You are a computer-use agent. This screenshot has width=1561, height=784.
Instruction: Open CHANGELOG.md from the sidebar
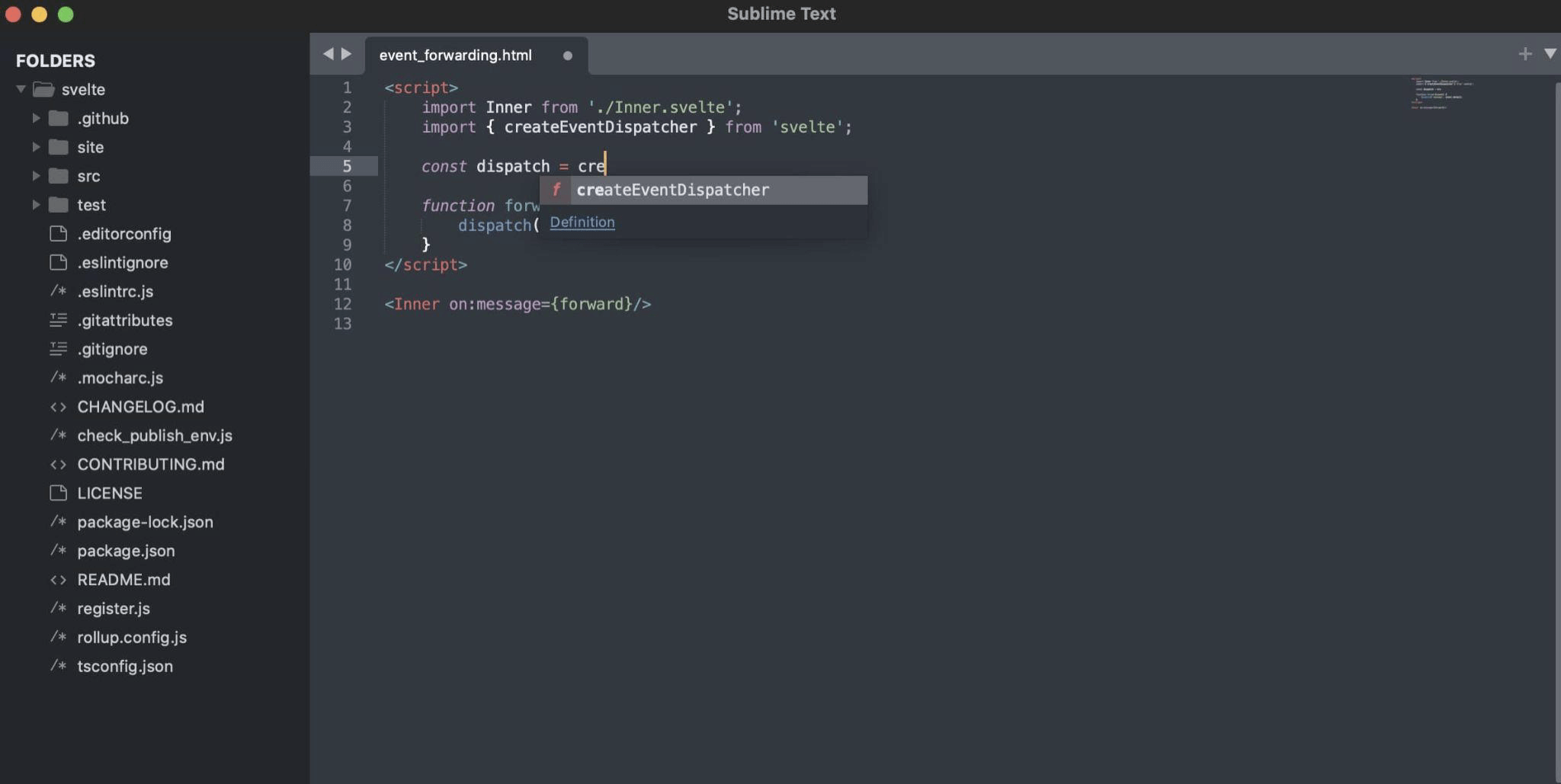point(140,407)
